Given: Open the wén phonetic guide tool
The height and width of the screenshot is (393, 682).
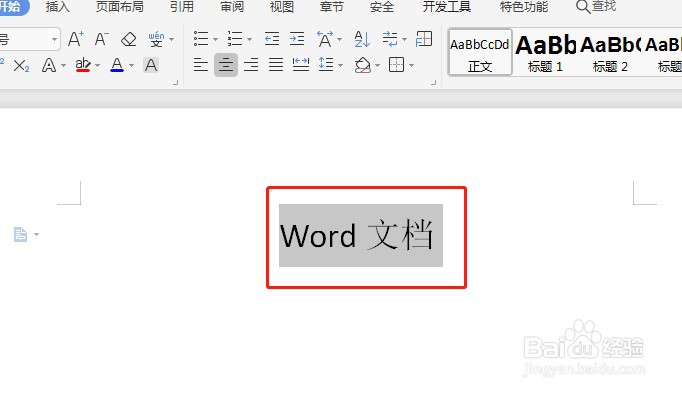Looking at the screenshot, I should [156, 39].
